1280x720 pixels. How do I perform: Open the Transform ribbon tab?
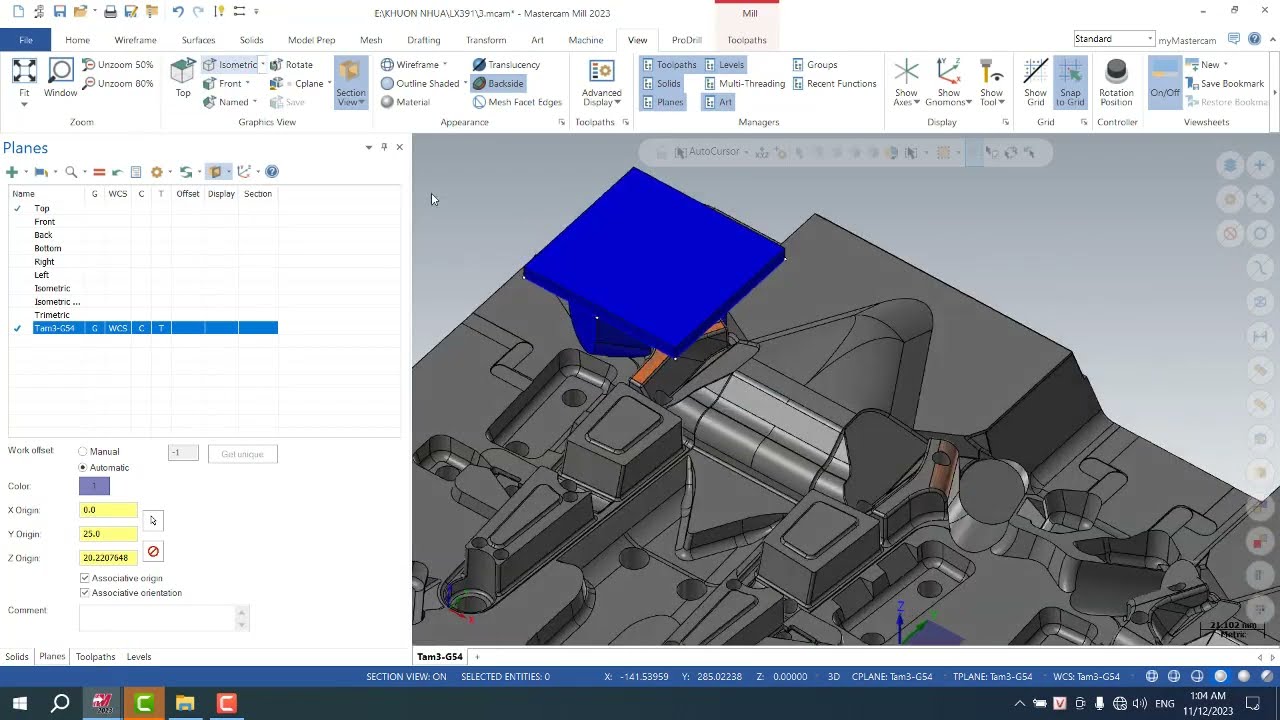(486, 40)
